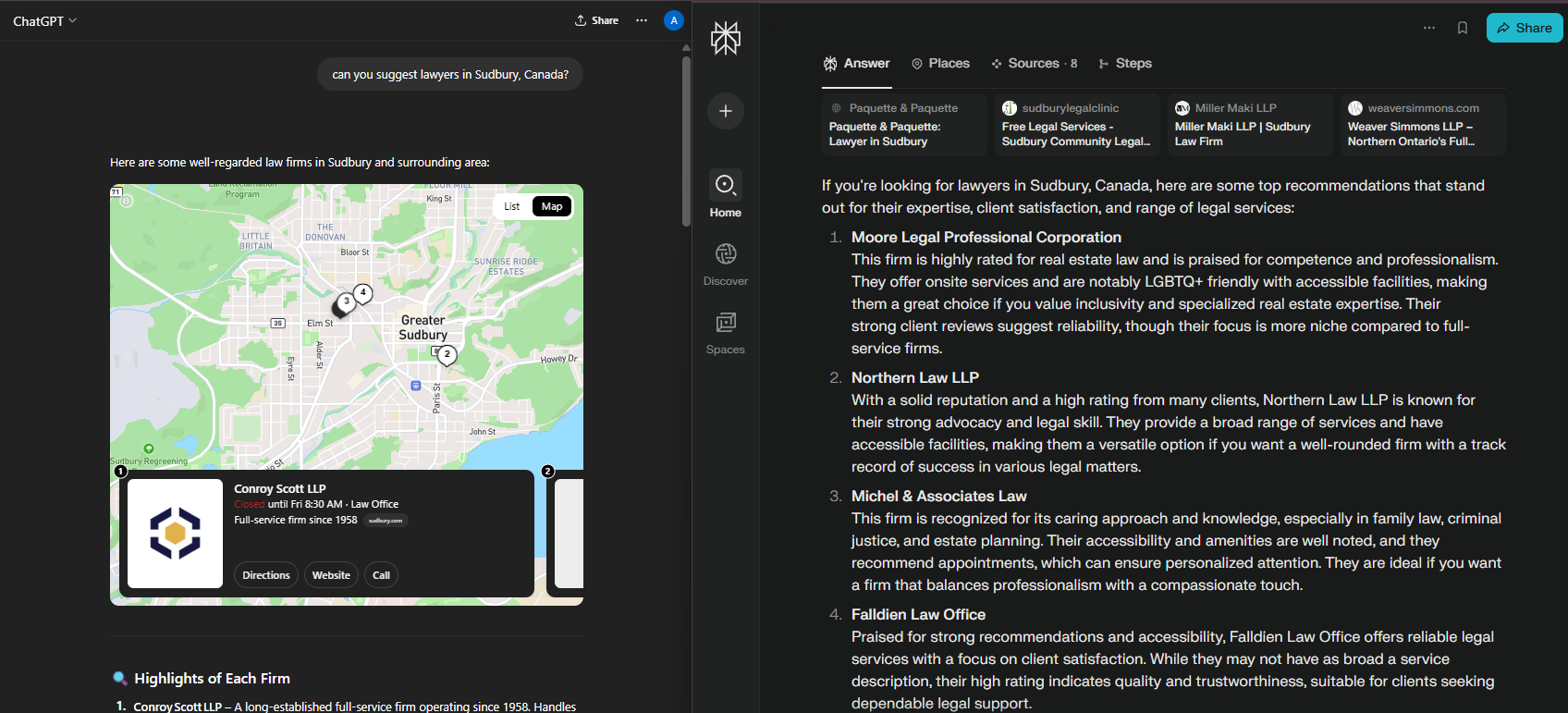
Task: Open the ChatGPT model dropdown
Action: coord(44,20)
